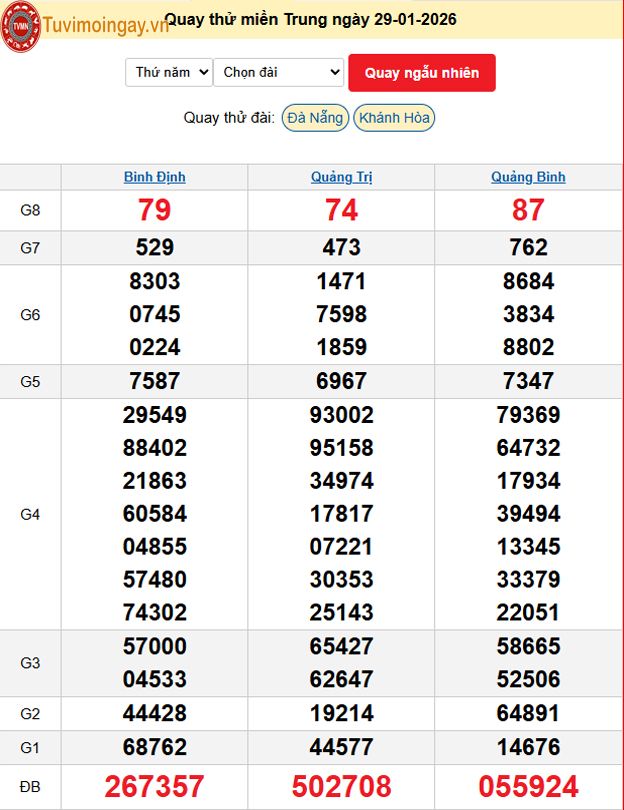Expand the 'Chọn đài' station dropdown
This screenshot has width=624, height=810.
point(278,72)
